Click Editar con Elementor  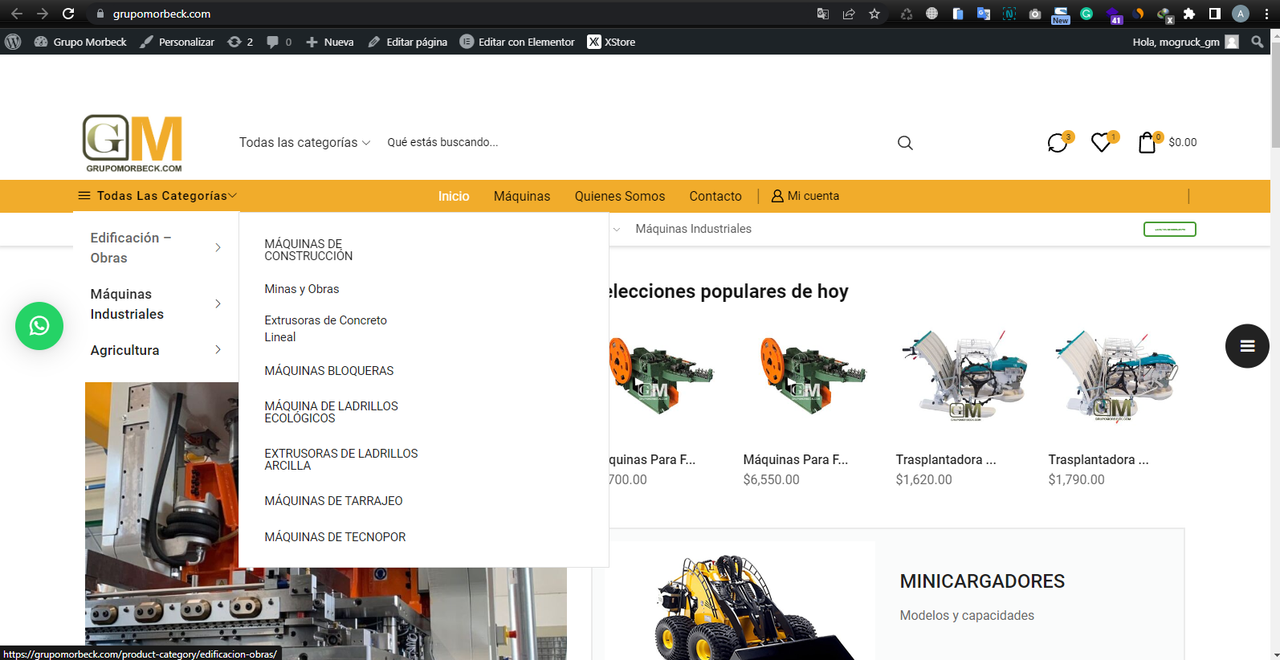517,42
